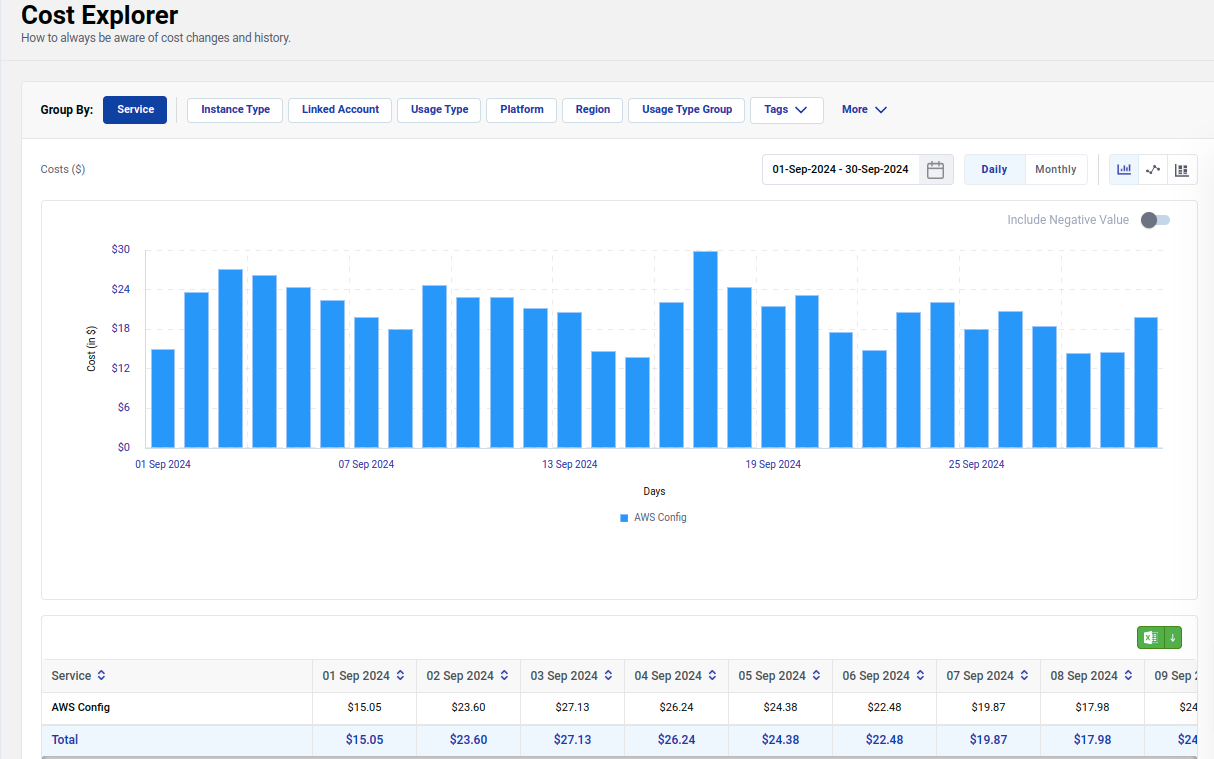This screenshot has width=1214, height=759.
Task: Click the $22.48 cell in AWS Config row
Action: (x=884, y=708)
